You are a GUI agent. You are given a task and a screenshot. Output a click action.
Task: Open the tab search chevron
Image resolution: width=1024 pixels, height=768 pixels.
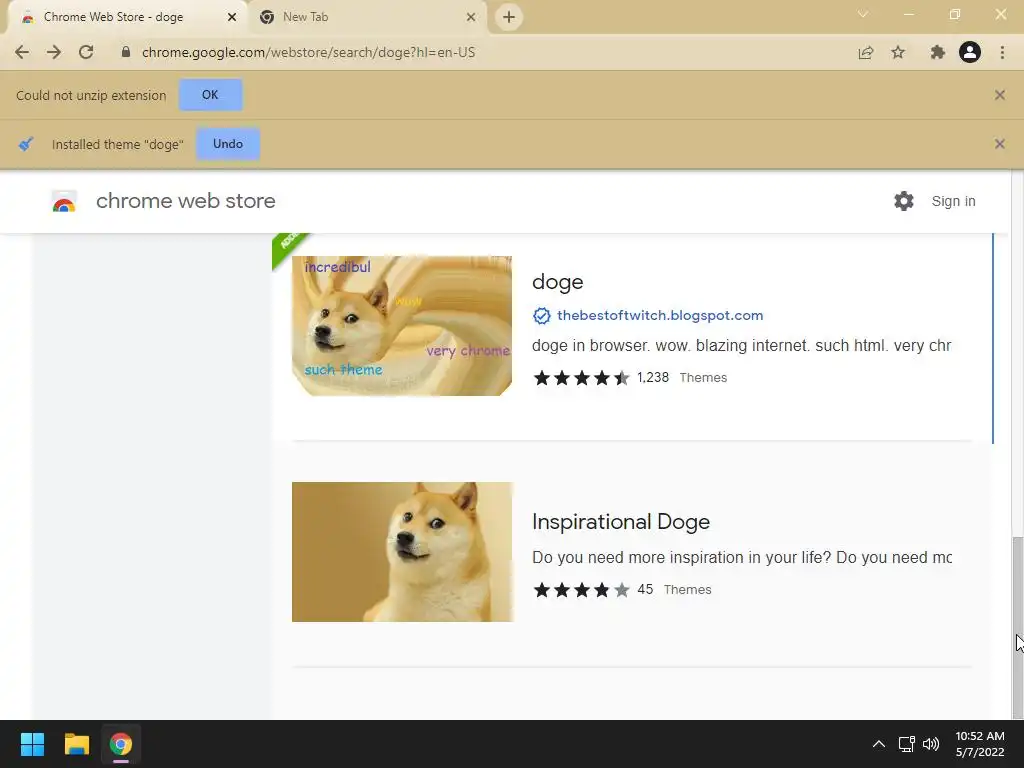point(863,14)
